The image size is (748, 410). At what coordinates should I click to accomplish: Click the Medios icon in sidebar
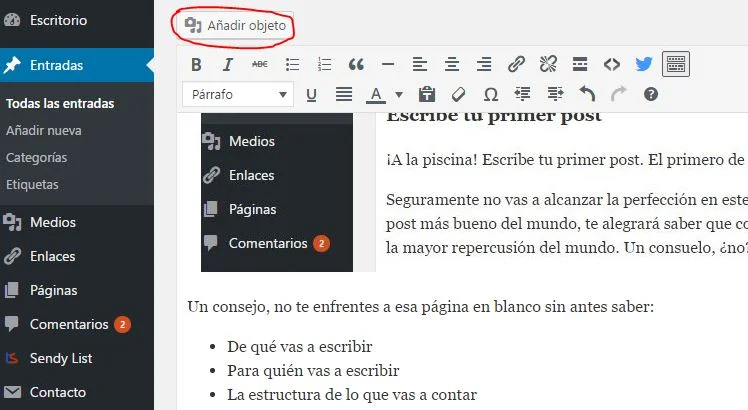click(12, 222)
